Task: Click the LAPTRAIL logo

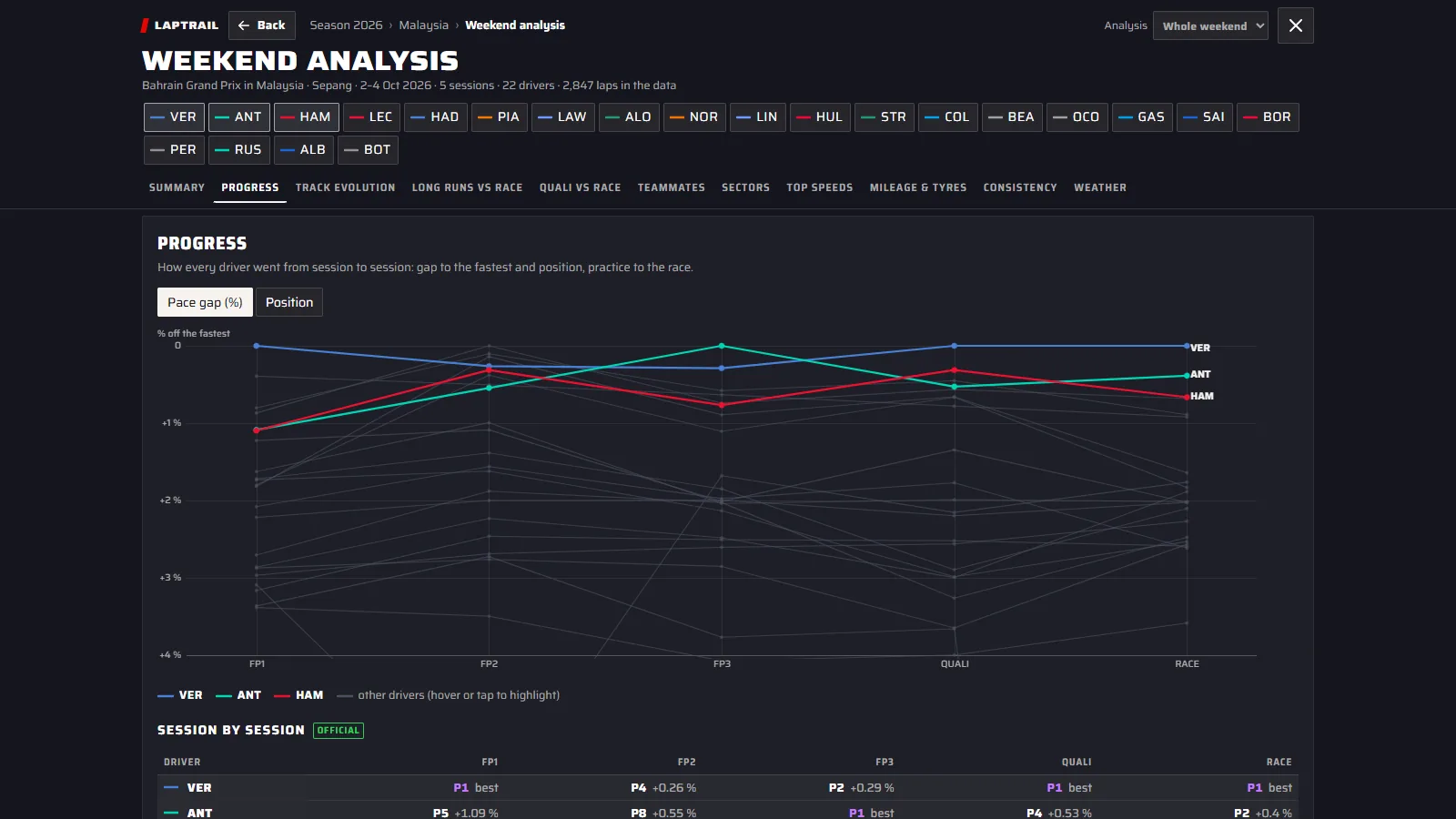Action: pos(180,25)
